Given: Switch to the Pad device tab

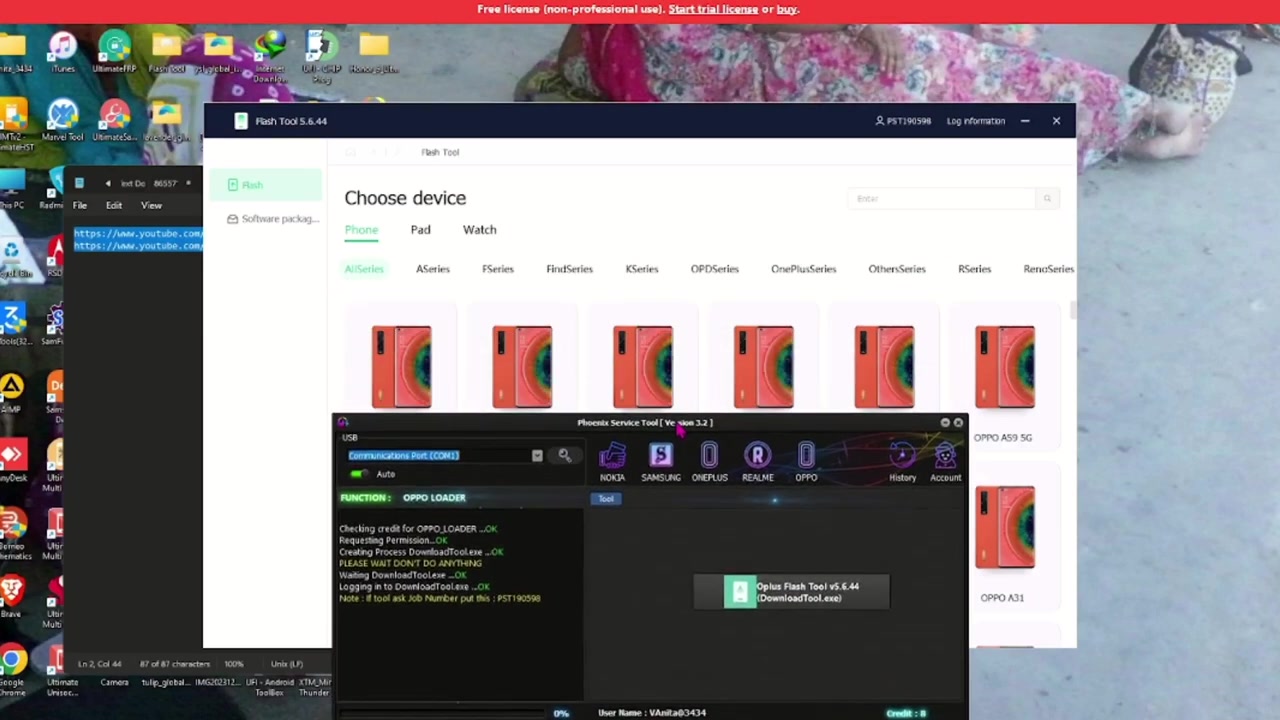Looking at the screenshot, I should (420, 230).
